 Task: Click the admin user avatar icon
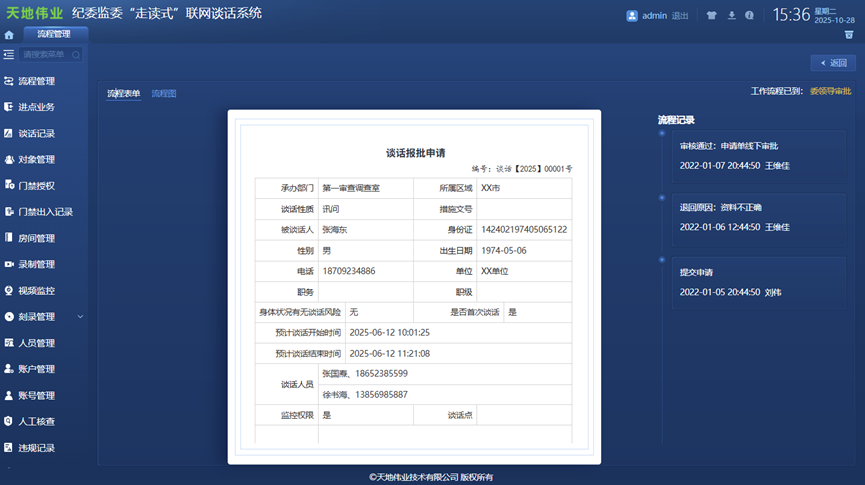point(632,16)
